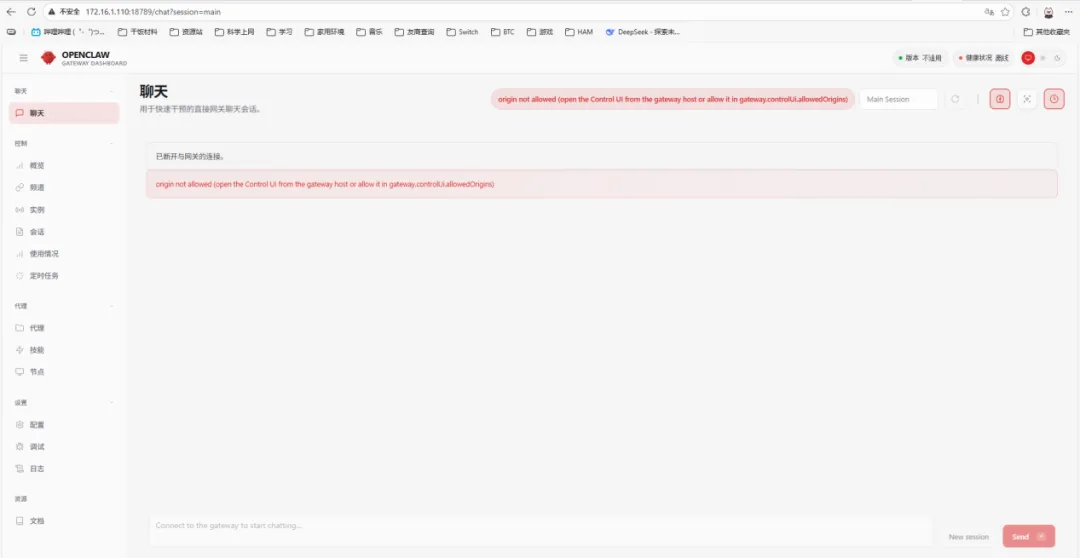Collapse the 设置 sidebar section
The height and width of the screenshot is (558, 1080).
point(64,402)
